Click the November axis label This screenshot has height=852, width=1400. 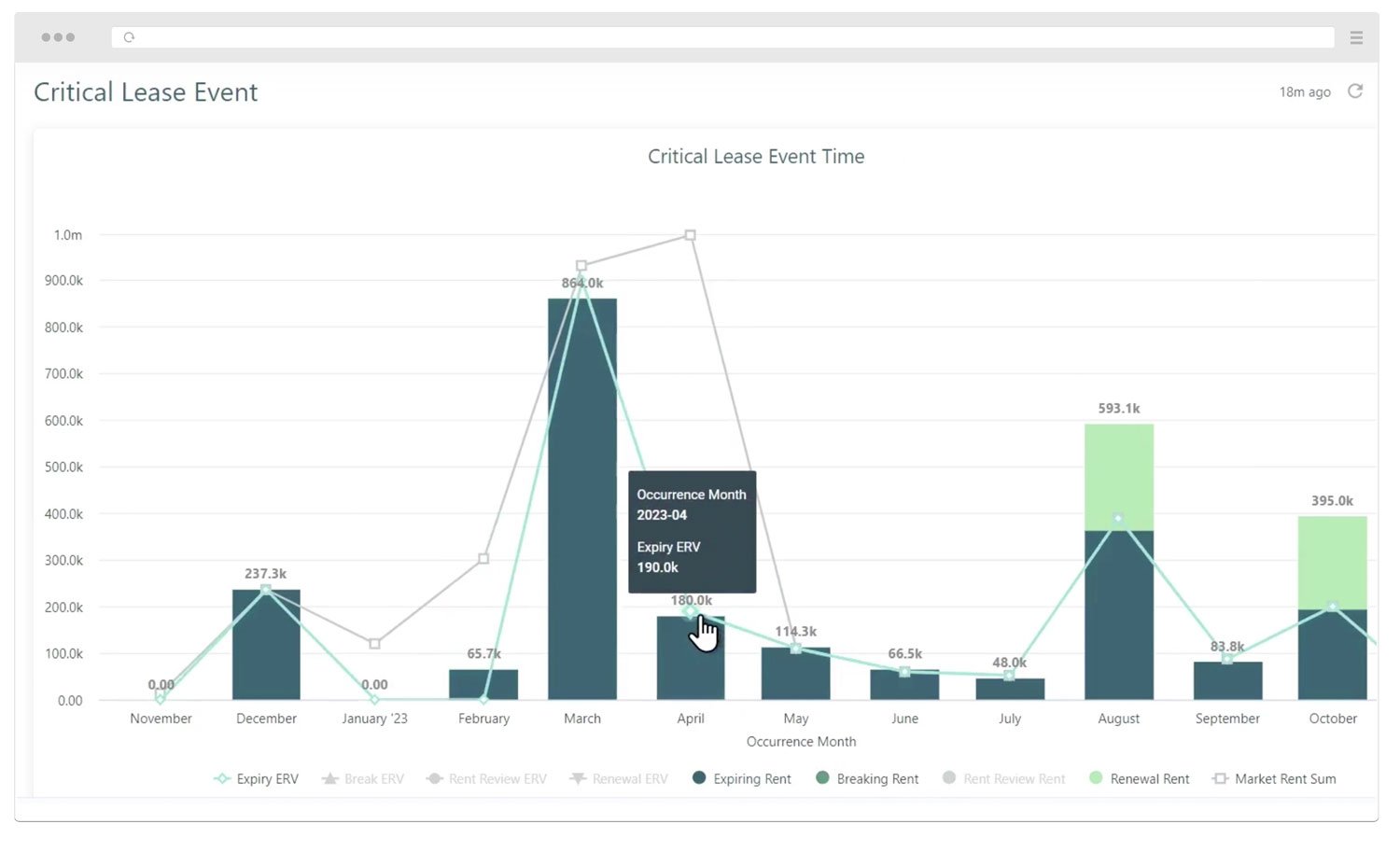click(161, 719)
